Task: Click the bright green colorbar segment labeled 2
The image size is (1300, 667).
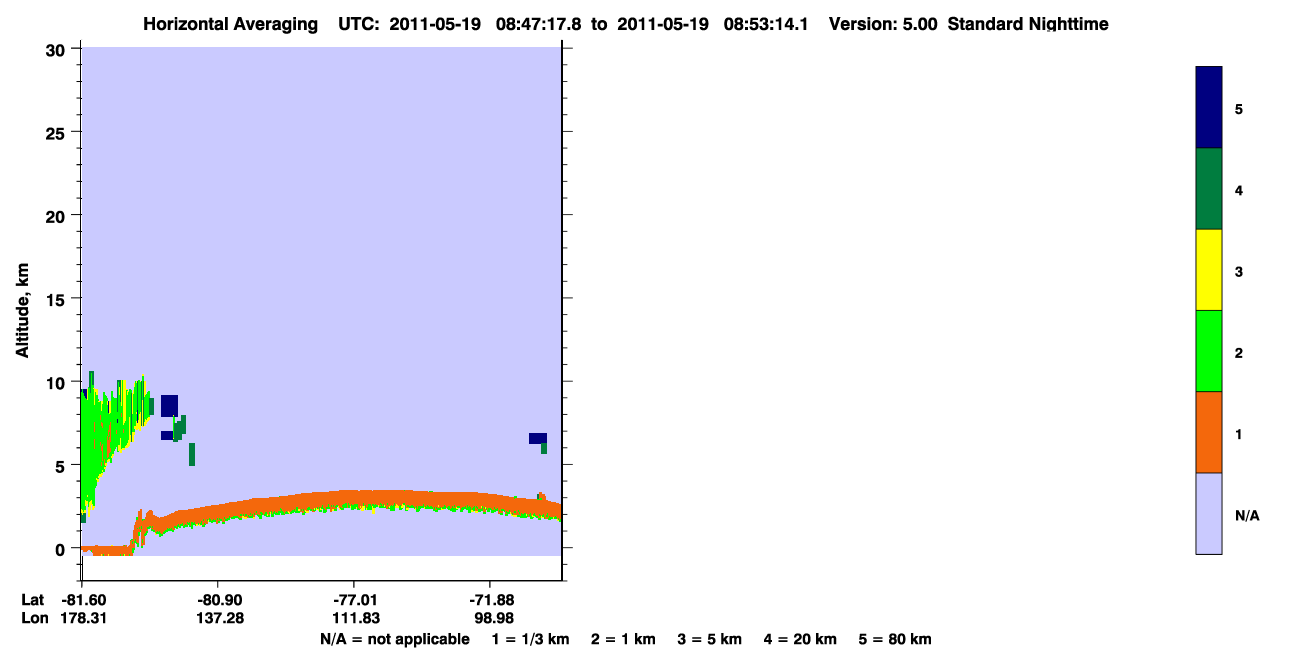Action: [x=1209, y=351]
